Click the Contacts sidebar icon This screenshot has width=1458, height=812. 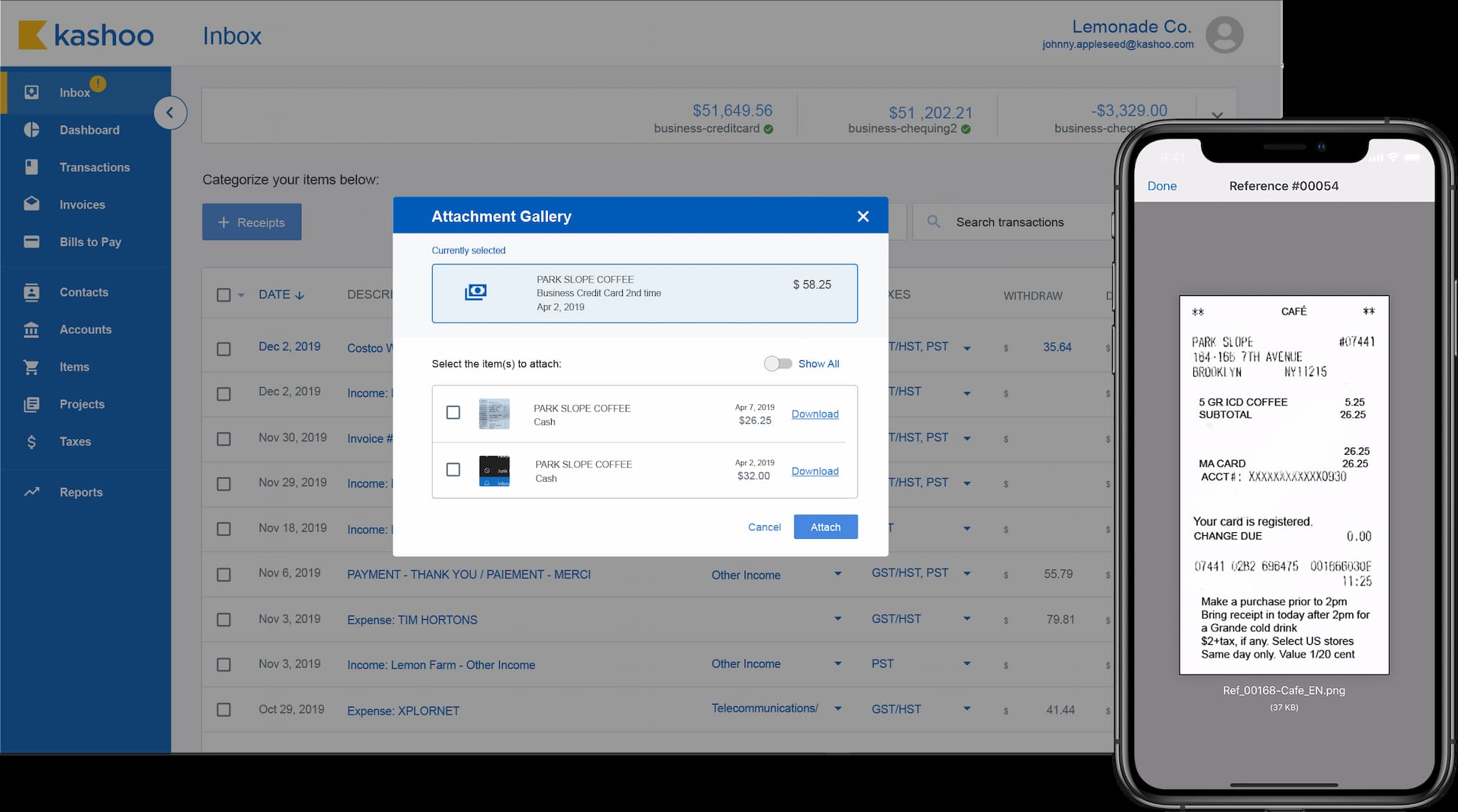tap(31, 292)
